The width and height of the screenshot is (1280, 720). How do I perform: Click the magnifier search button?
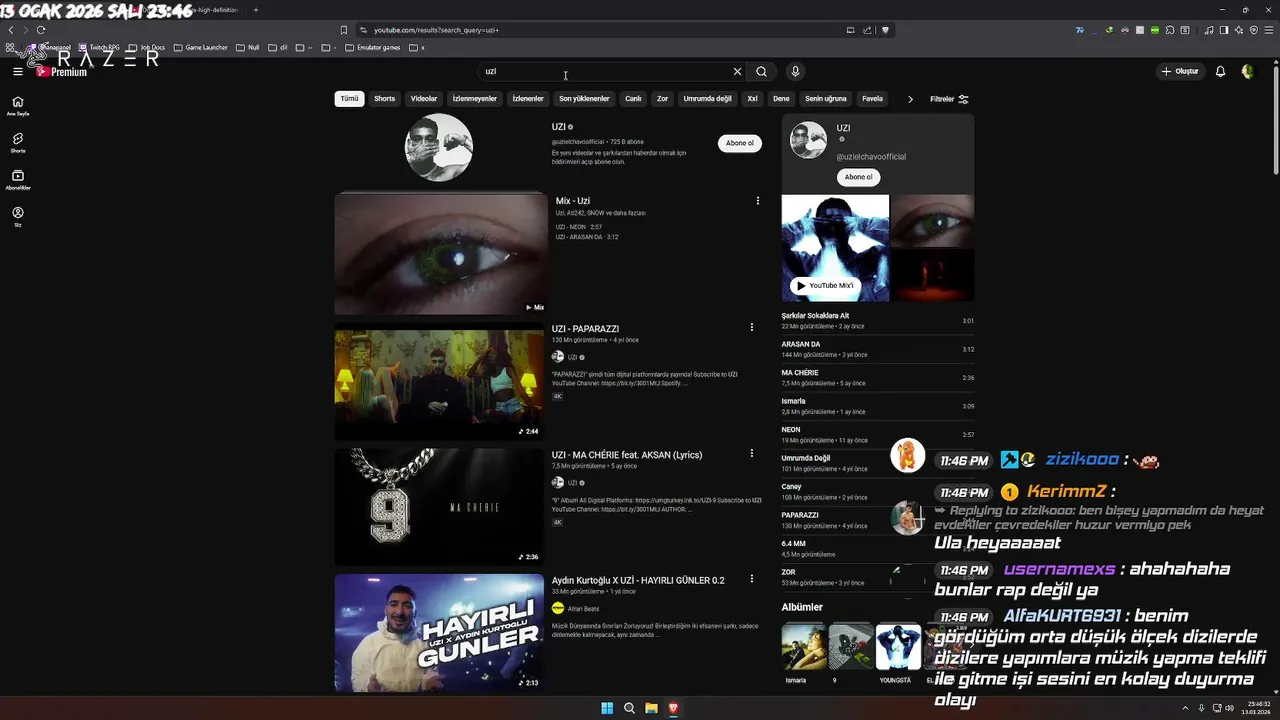[761, 71]
